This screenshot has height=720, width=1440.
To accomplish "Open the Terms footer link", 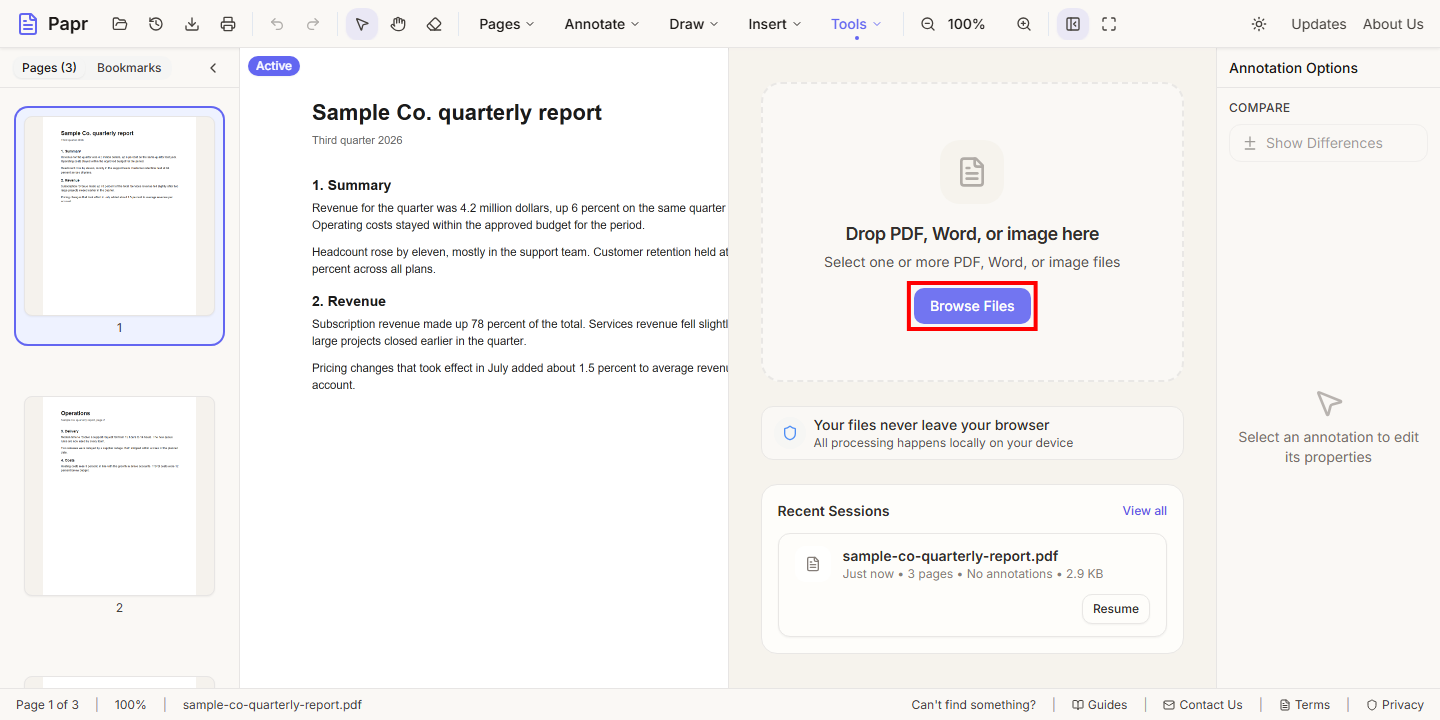I will [1304, 705].
